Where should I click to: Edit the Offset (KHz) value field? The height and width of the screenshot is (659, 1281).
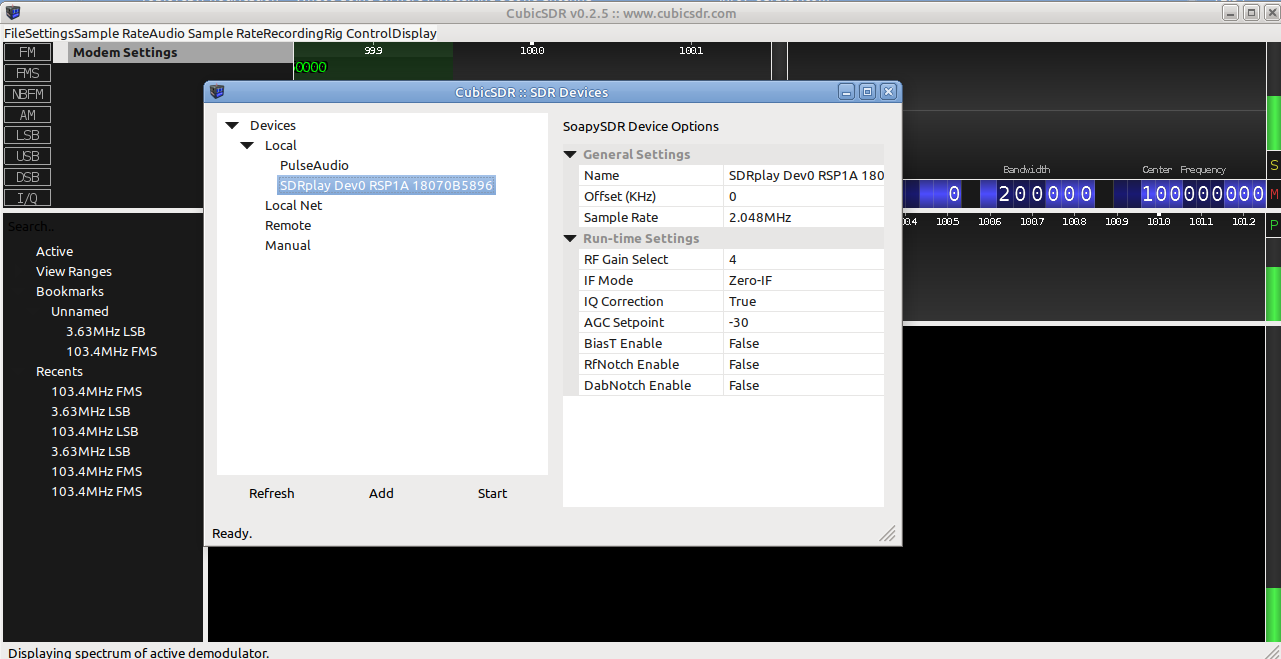(804, 196)
